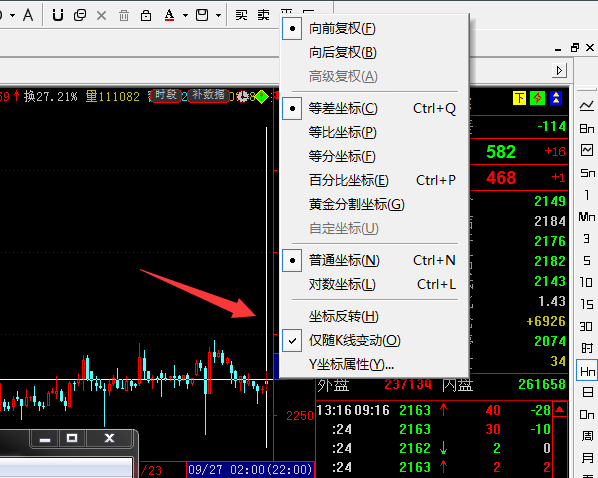Click the lock drawing icon
This screenshot has width=598, height=478.
pyautogui.click(x=146, y=15)
